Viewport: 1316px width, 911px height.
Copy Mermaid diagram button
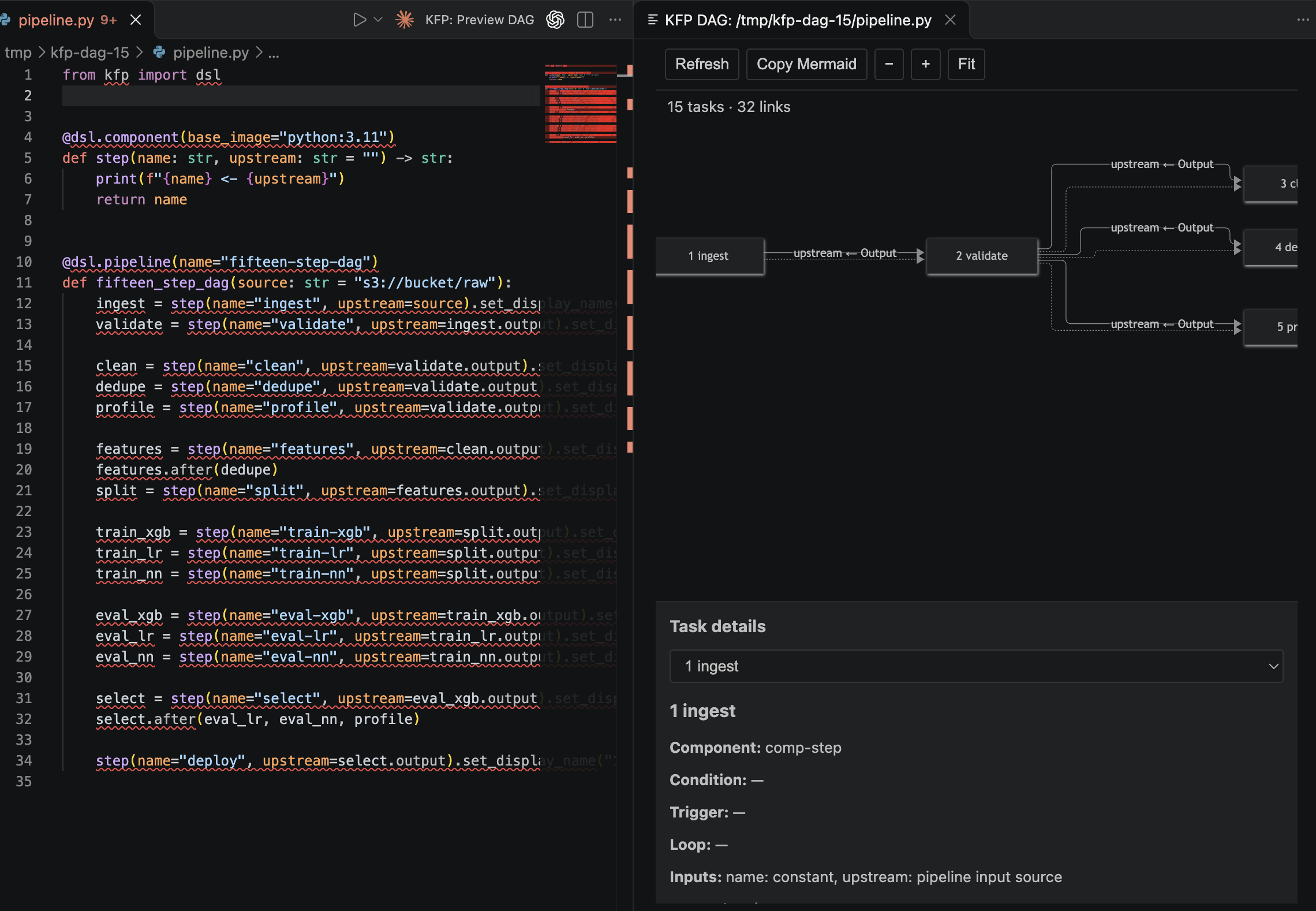pyautogui.click(x=806, y=64)
